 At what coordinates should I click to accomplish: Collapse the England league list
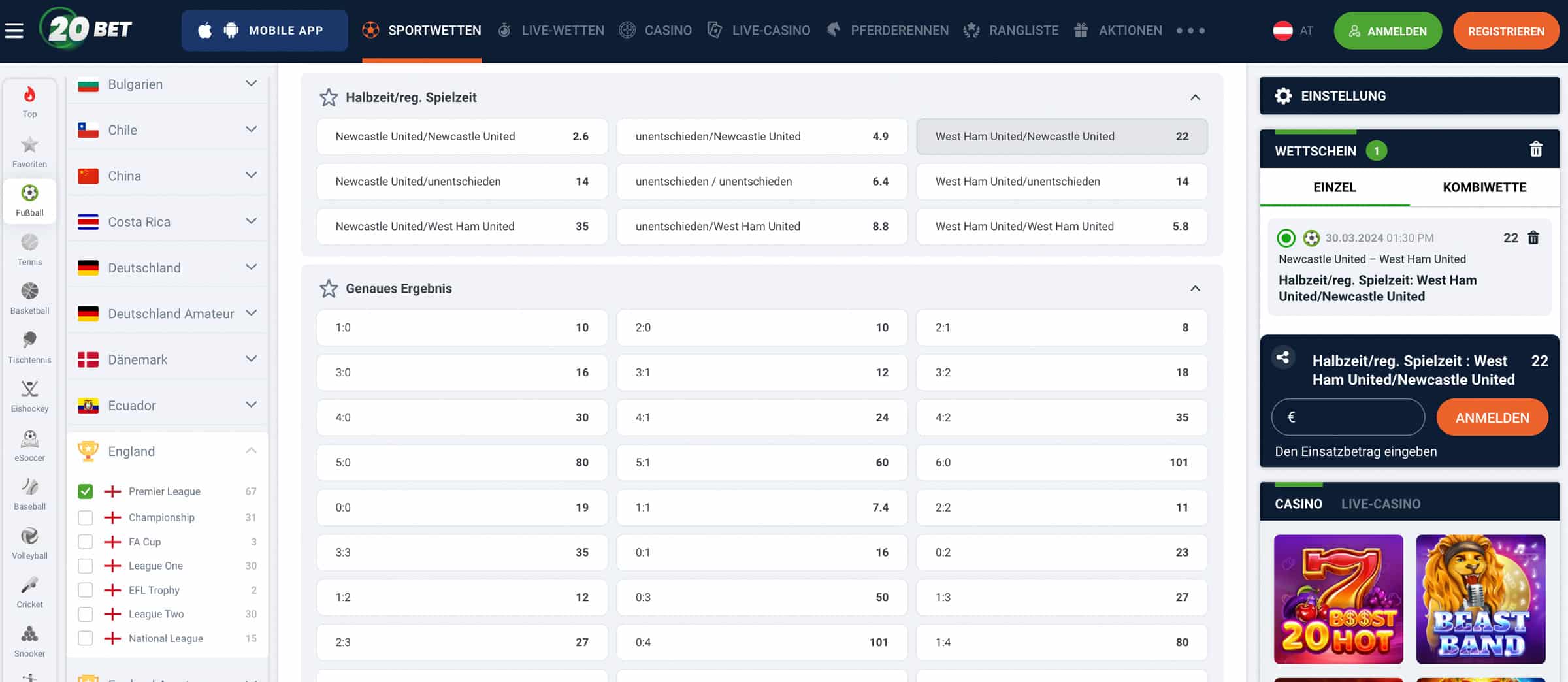click(x=251, y=451)
